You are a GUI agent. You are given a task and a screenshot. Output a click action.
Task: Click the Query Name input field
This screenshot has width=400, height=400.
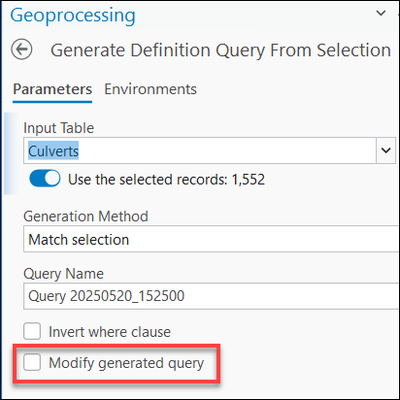click(x=211, y=296)
